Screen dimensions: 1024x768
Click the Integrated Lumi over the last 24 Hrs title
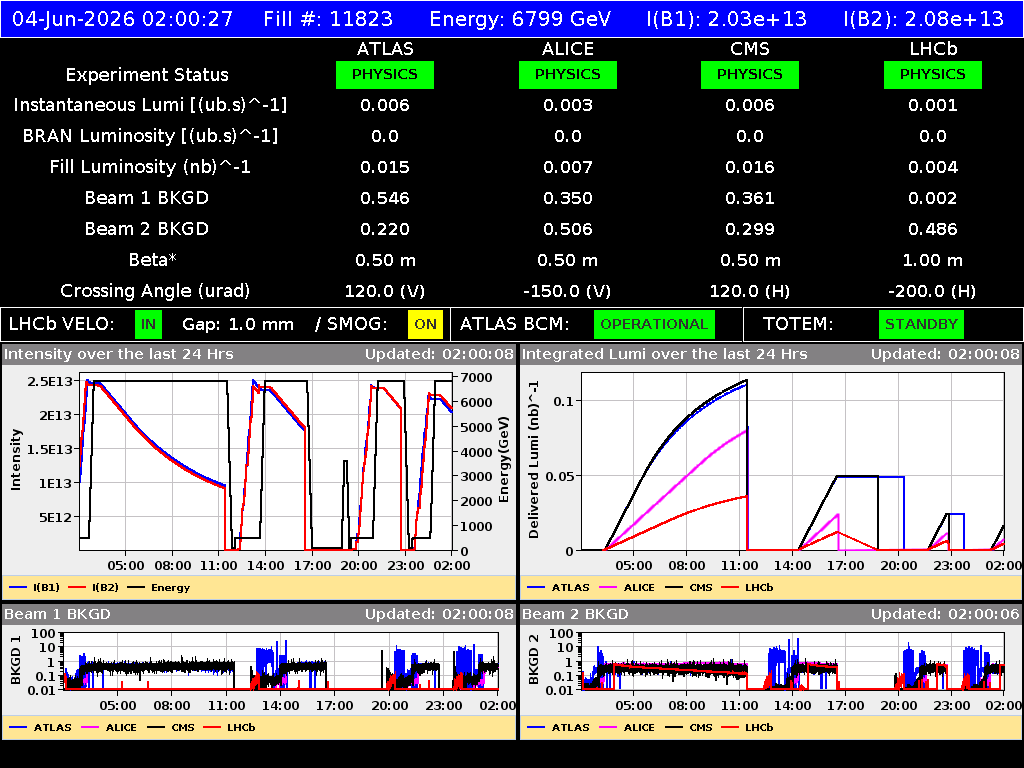coord(665,354)
